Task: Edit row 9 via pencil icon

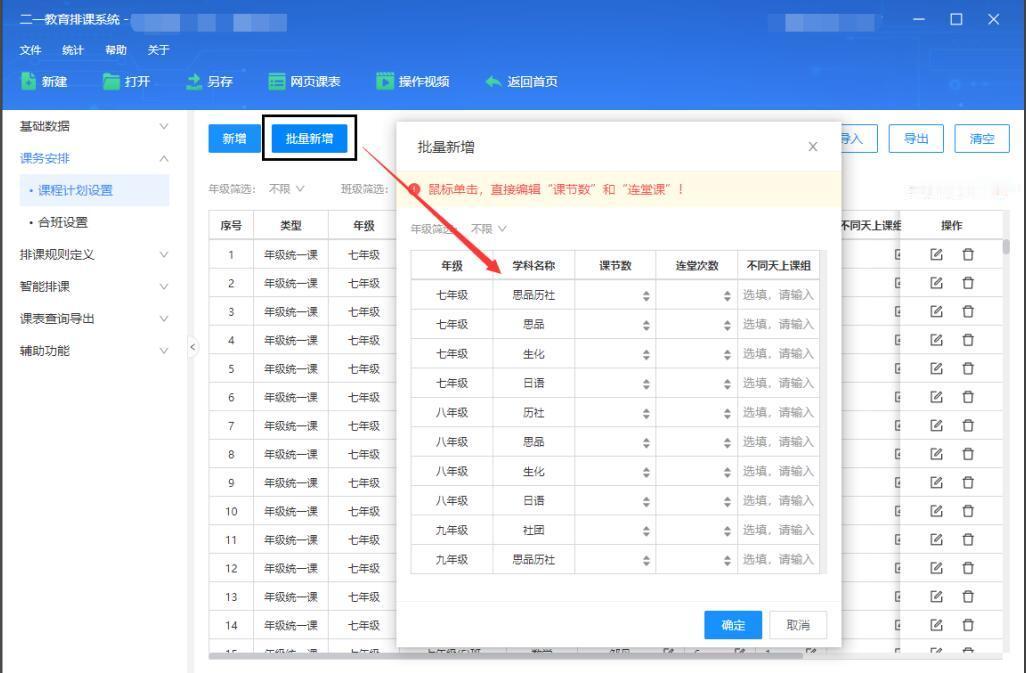Action: [936, 483]
